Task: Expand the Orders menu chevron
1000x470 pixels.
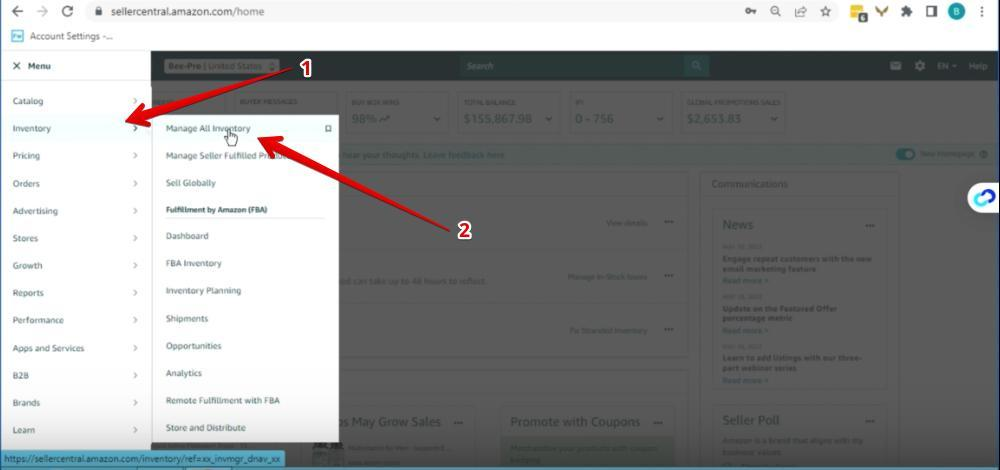Action: tap(135, 183)
